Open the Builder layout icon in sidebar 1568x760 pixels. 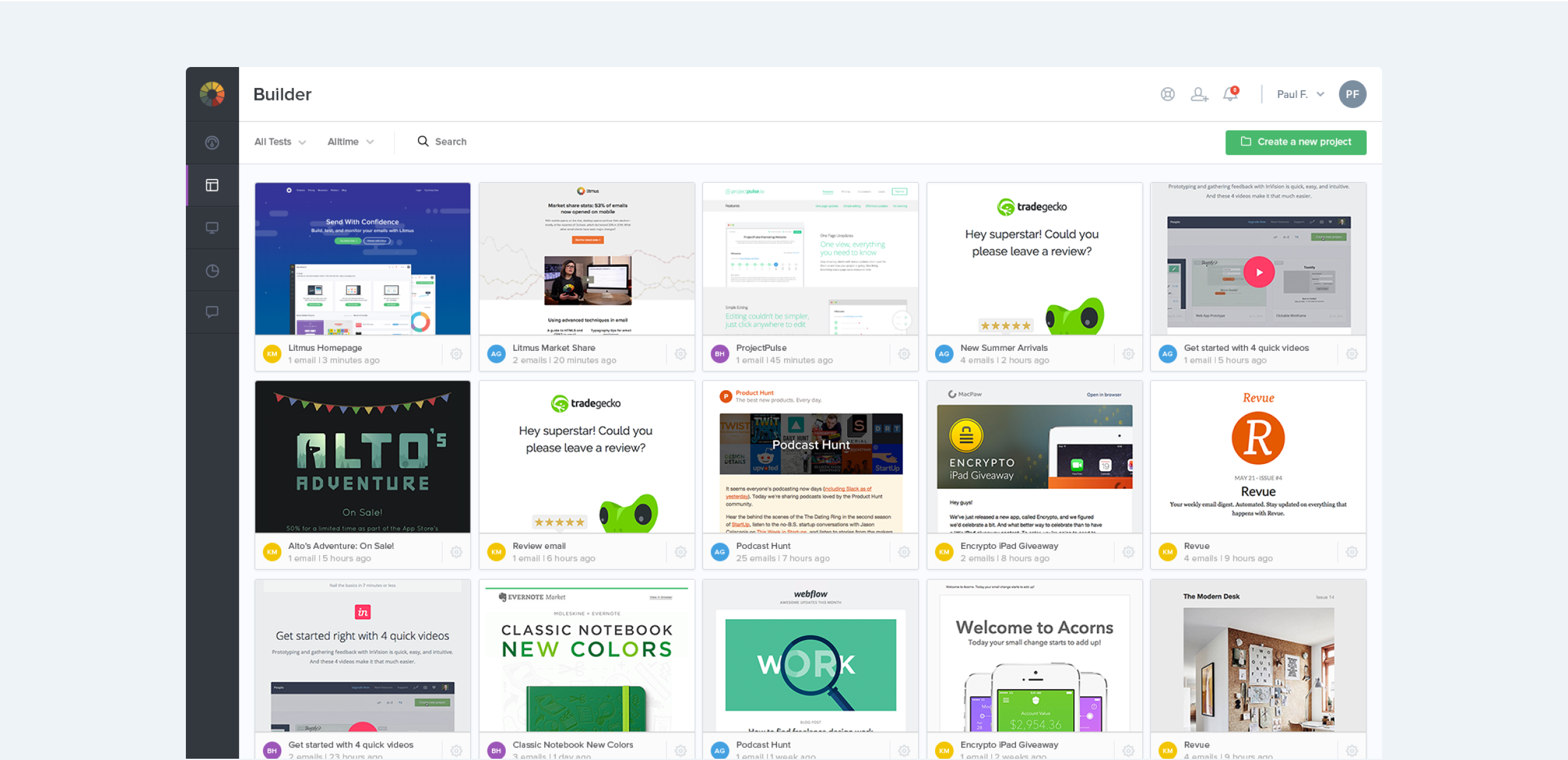point(212,185)
